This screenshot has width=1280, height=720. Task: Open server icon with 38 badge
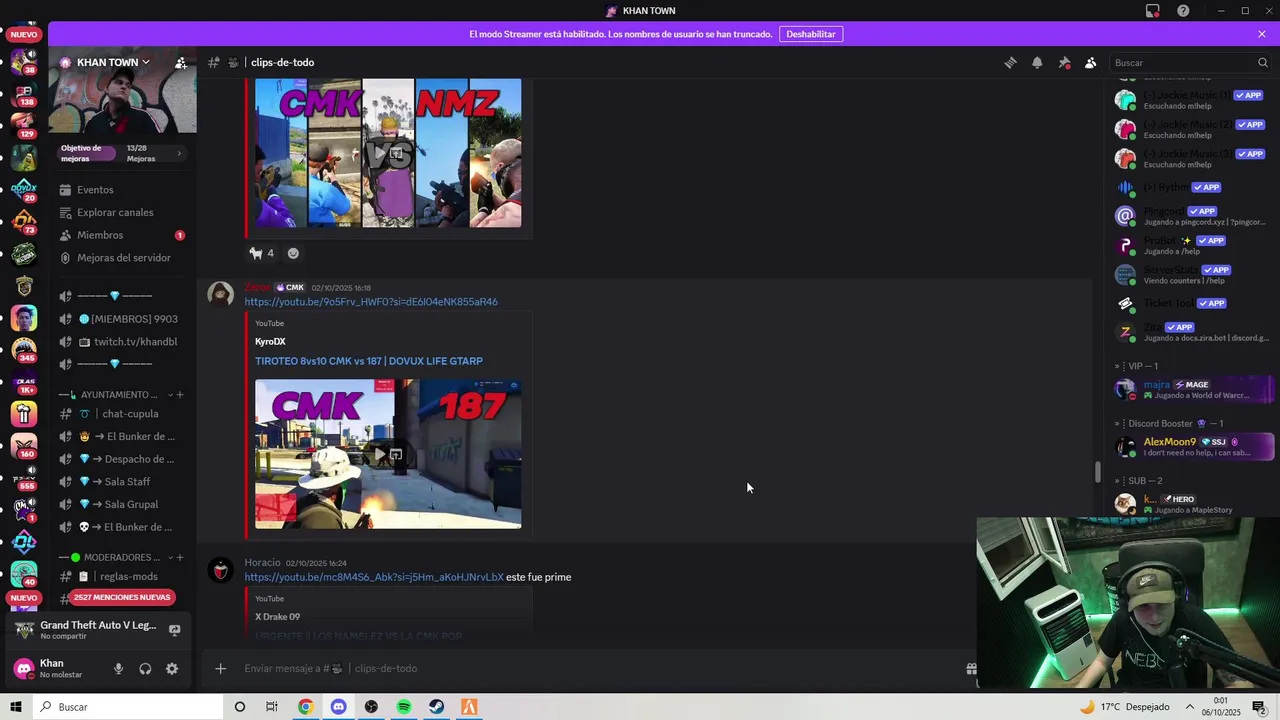pos(24,61)
